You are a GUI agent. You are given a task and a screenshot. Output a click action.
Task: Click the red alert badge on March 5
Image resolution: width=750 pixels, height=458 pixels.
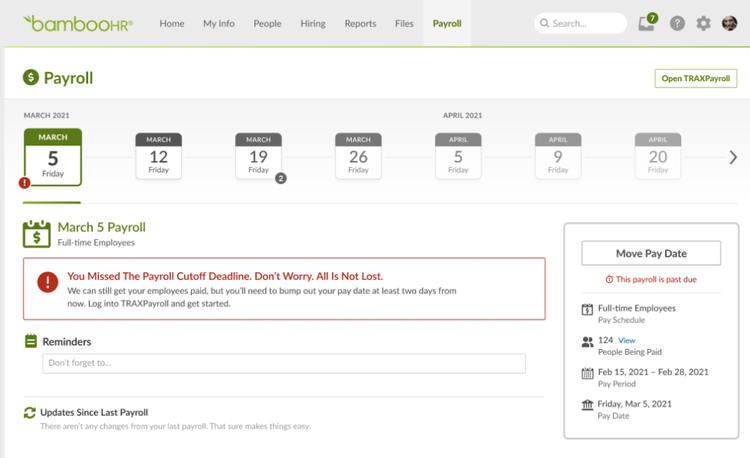click(x=24, y=183)
